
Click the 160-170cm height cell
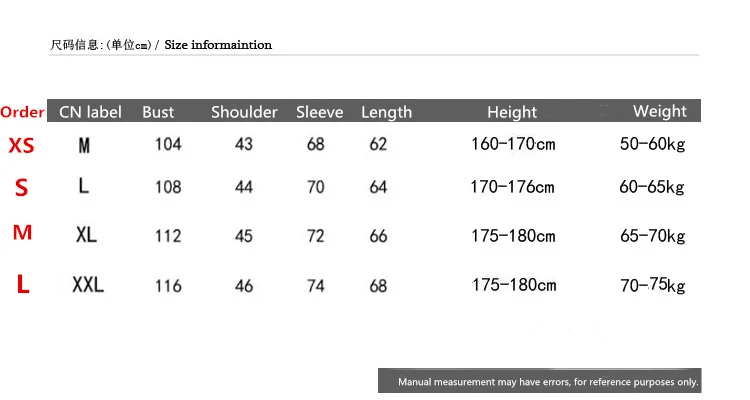(x=513, y=144)
